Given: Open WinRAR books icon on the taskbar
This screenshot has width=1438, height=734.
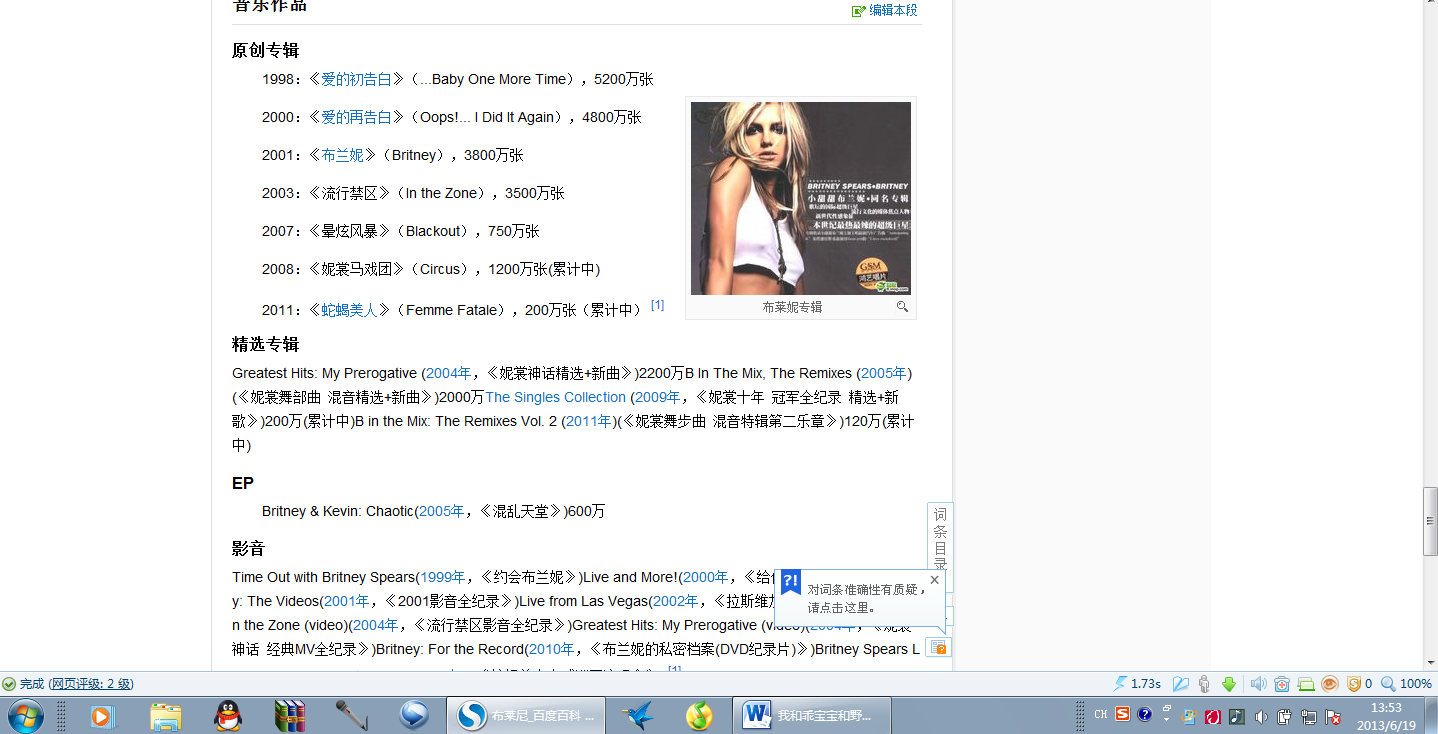Looking at the screenshot, I should click(x=290, y=716).
